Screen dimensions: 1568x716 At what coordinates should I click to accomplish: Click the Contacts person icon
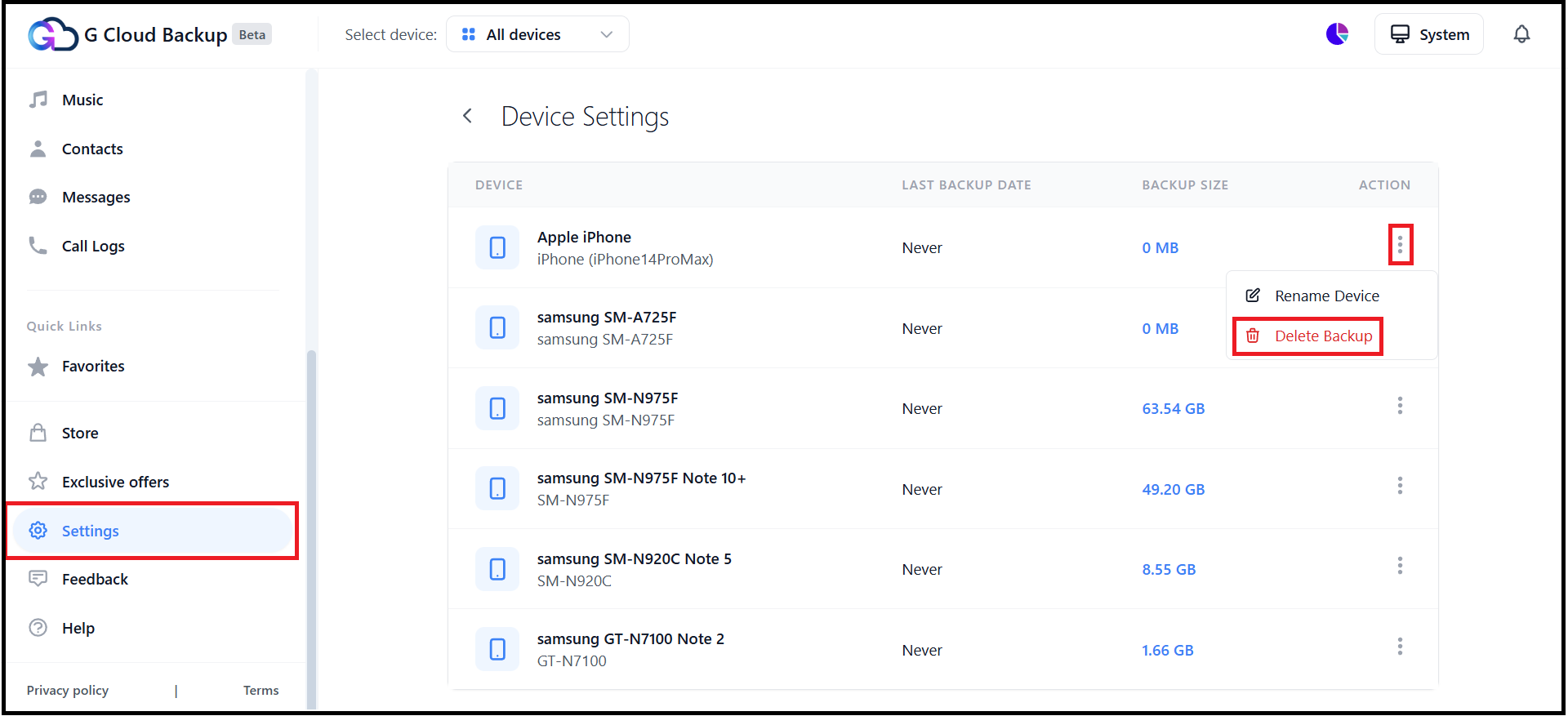coord(38,149)
